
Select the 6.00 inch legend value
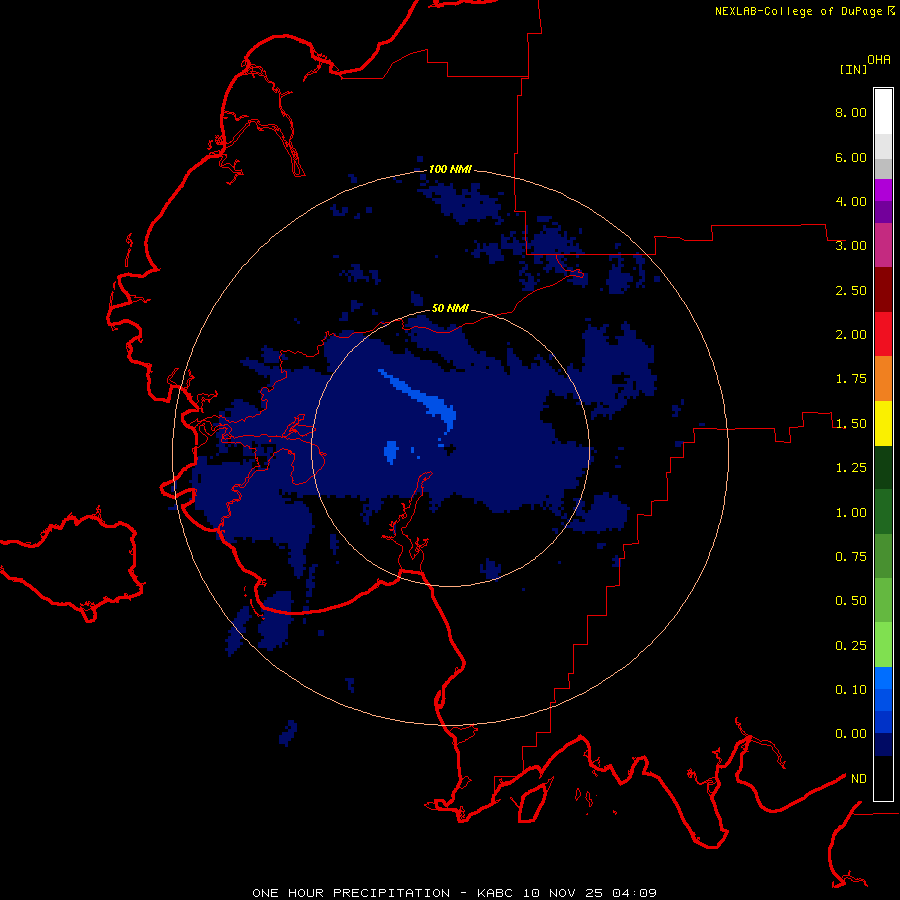click(x=851, y=157)
